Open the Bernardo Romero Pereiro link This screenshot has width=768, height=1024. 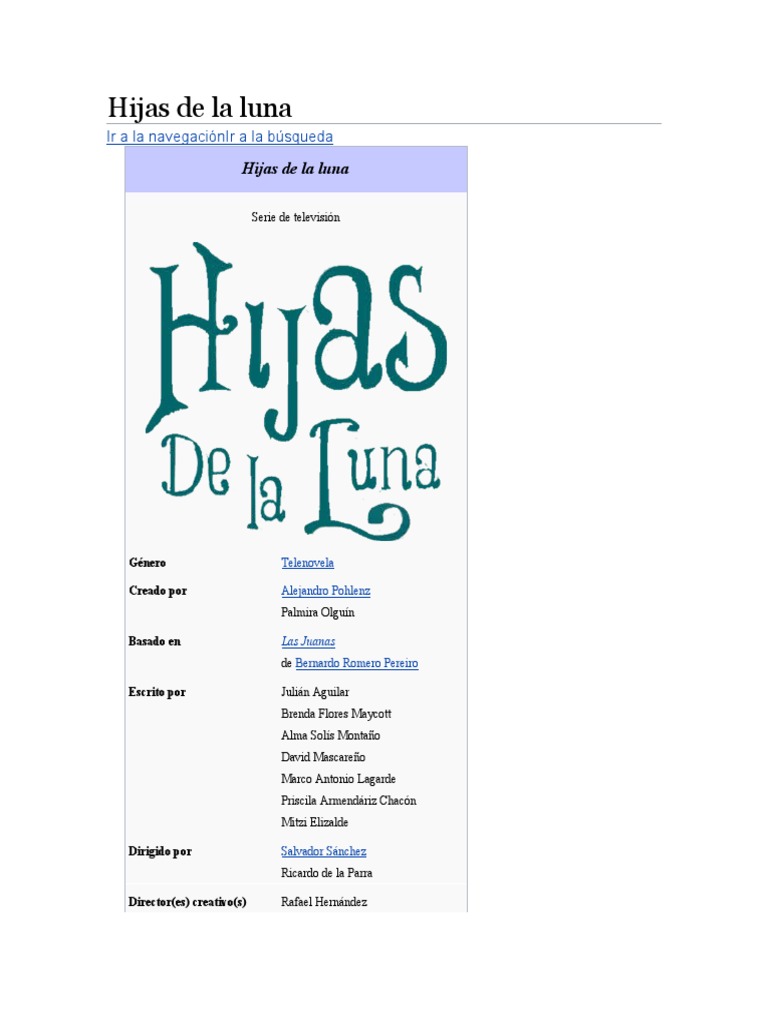pyautogui.click(x=357, y=664)
